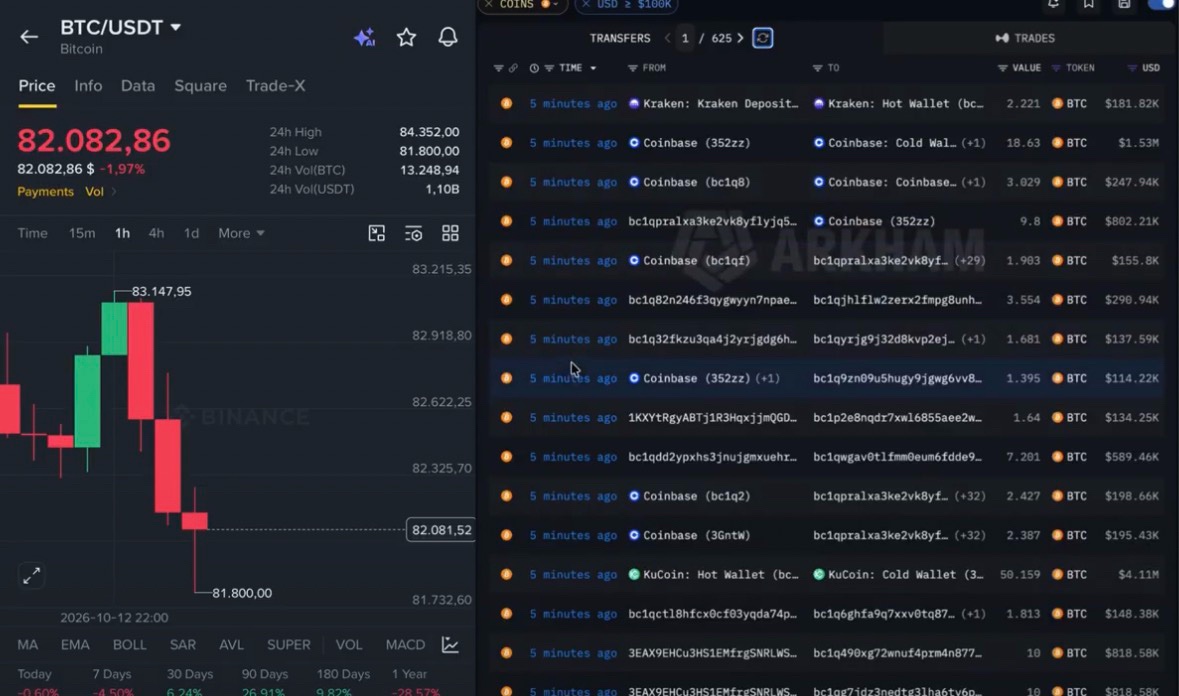Expand the chart to fullscreen
Screen dimensions: 1179x696
32,576
